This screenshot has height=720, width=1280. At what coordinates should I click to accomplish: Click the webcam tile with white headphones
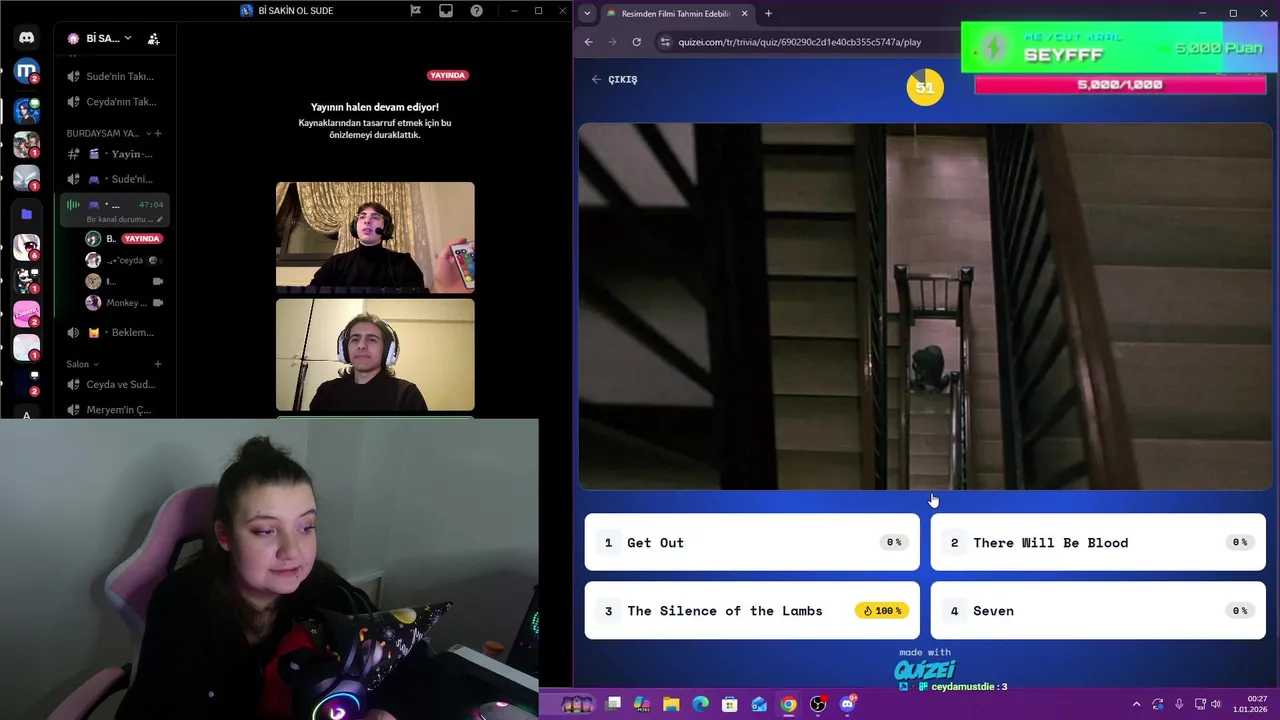[375, 355]
